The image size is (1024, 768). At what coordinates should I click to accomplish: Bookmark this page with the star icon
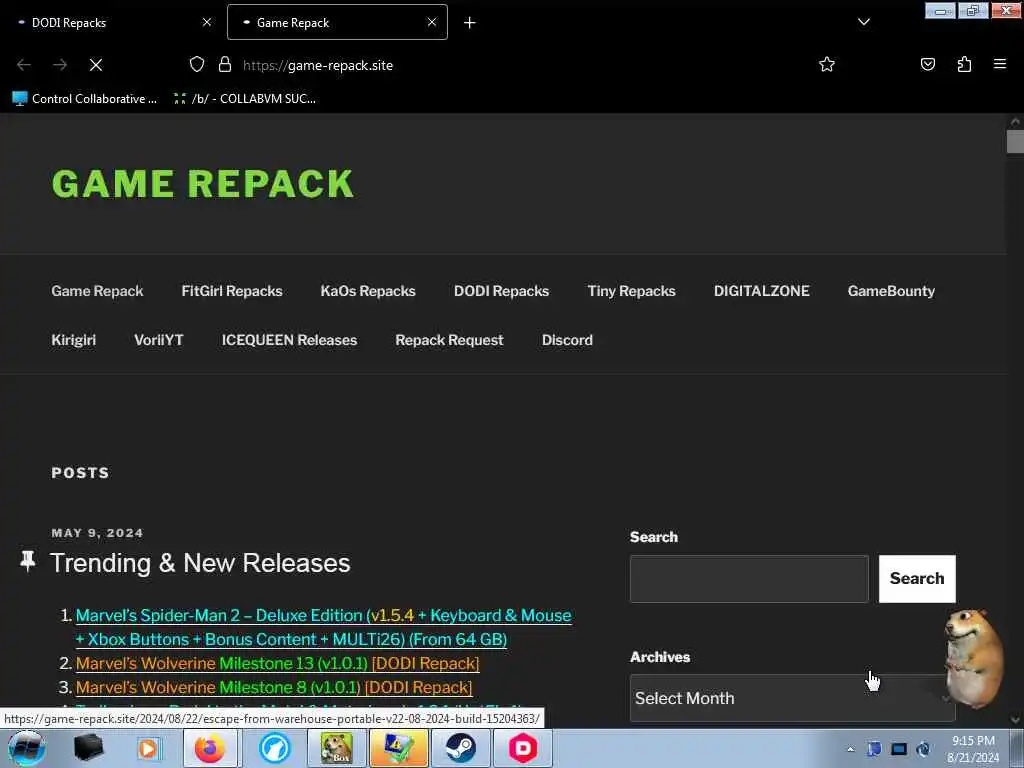pos(827,64)
